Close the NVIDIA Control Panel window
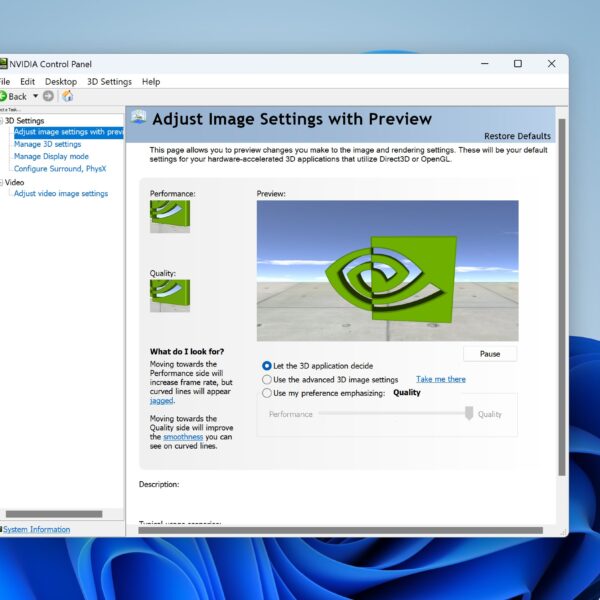This screenshot has width=600, height=600. (551, 64)
